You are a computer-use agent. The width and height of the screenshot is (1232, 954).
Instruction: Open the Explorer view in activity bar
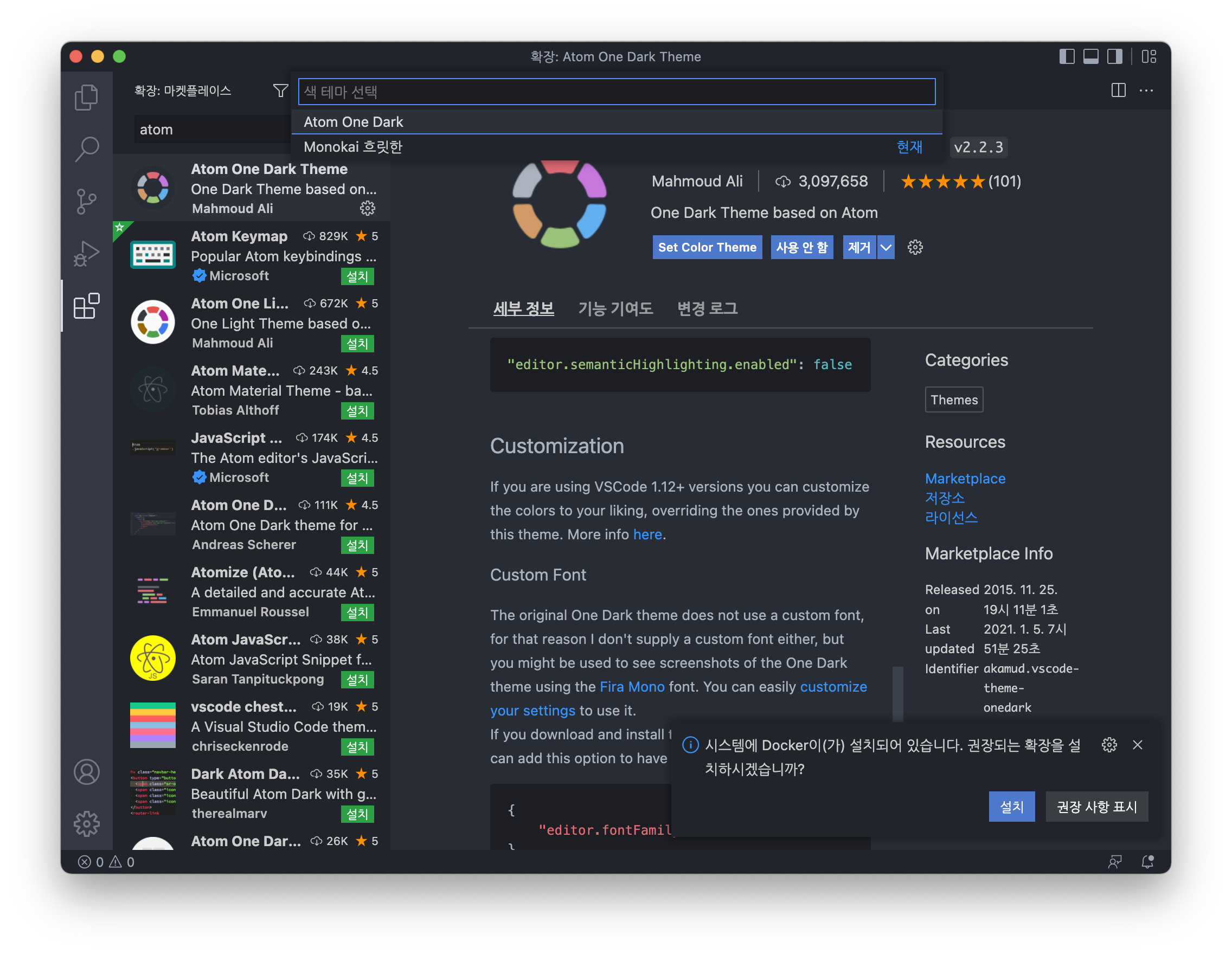click(86, 97)
